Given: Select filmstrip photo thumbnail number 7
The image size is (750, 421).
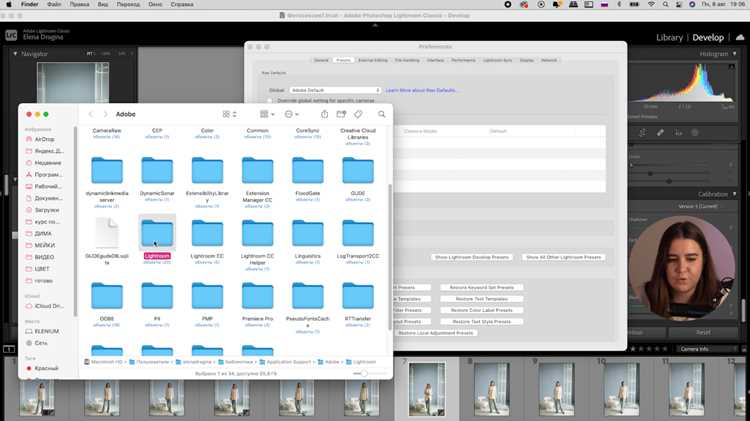Looking at the screenshot, I should pos(427,389).
